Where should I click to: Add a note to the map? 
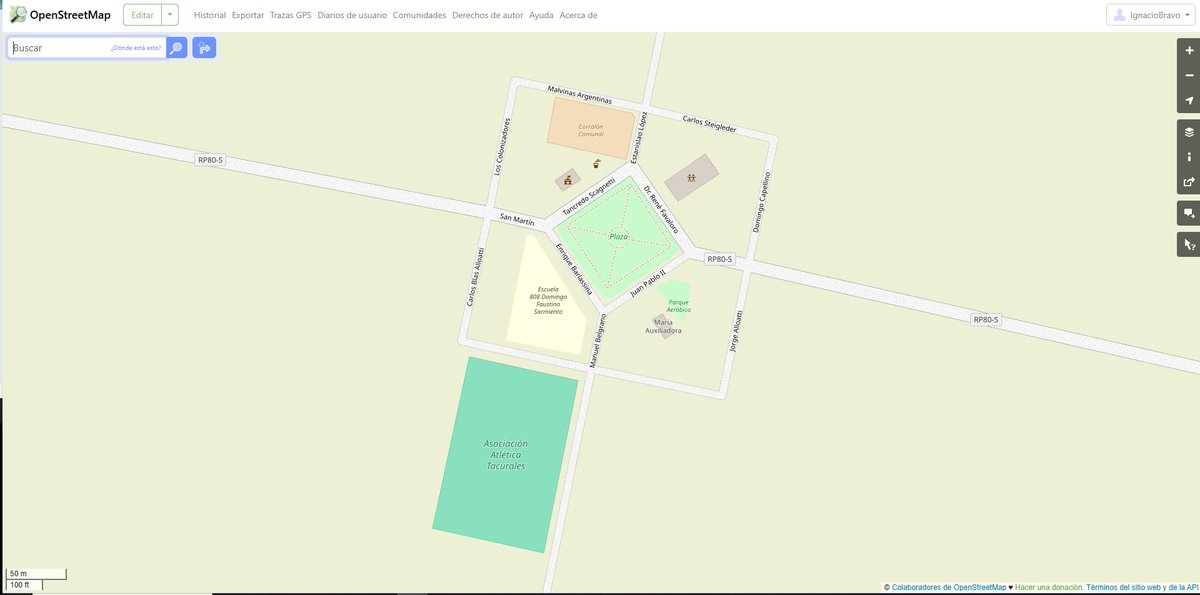pos(1188,213)
